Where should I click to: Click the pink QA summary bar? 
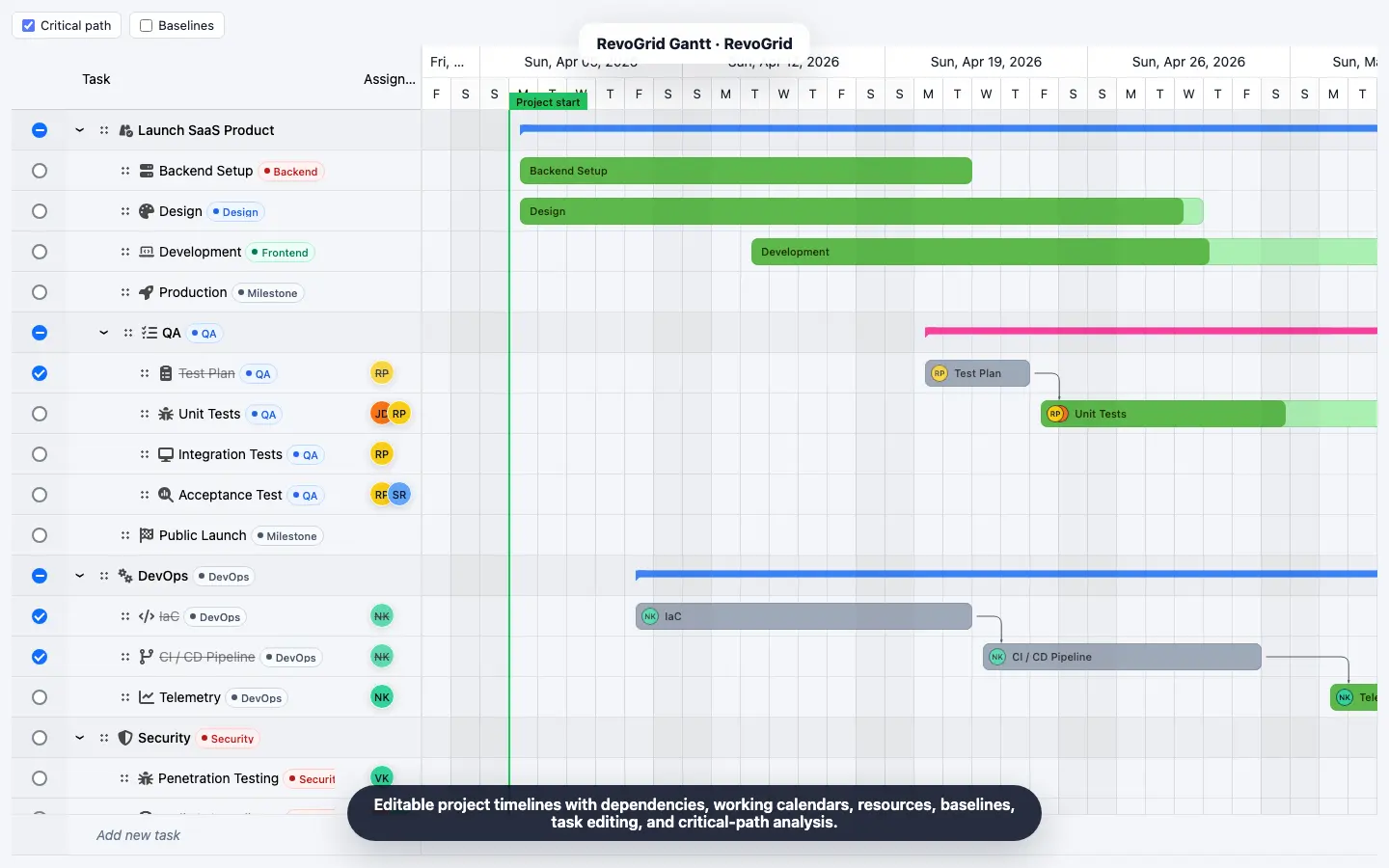click(1151, 331)
